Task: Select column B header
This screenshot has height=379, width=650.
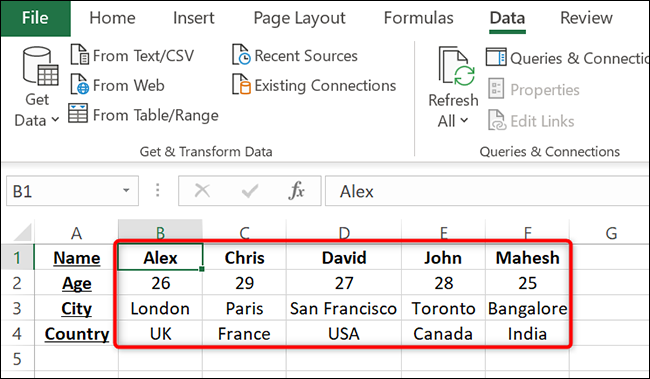Action: pyautogui.click(x=160, y=231)
